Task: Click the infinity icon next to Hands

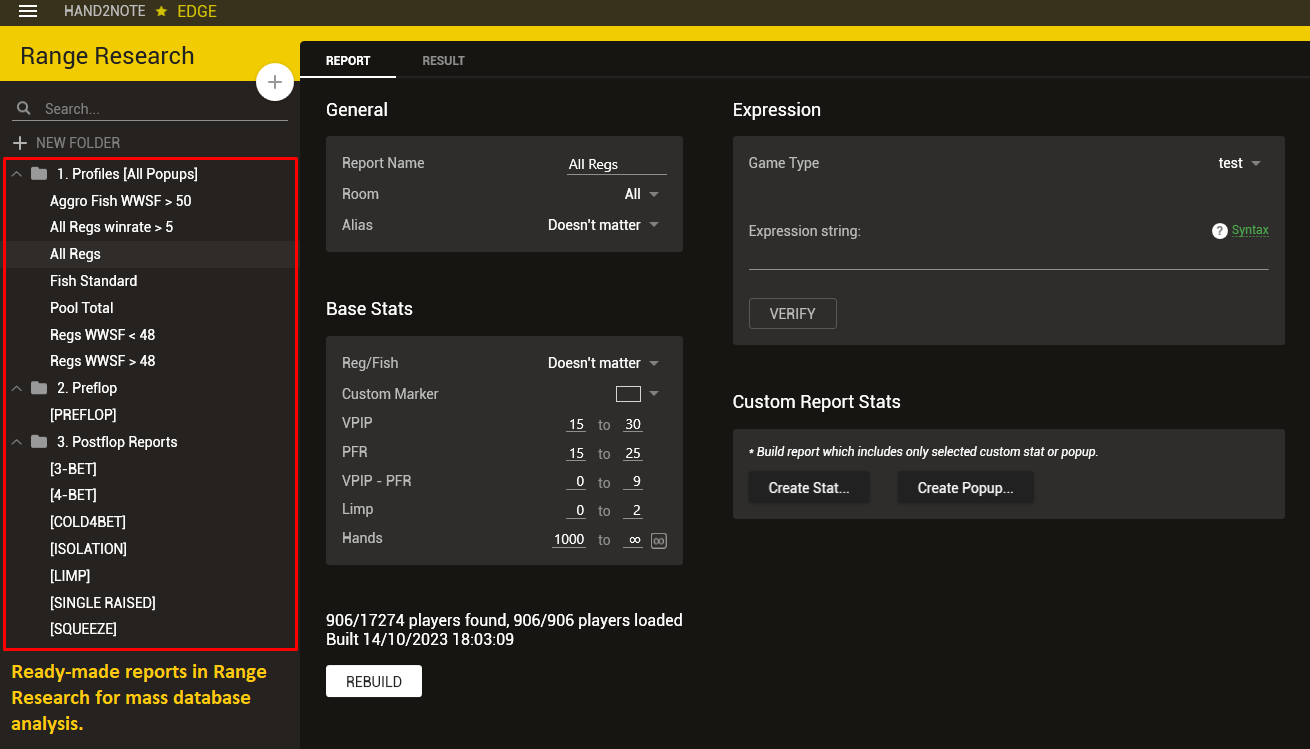Action: pyautogui.click(x=658, y=541)
